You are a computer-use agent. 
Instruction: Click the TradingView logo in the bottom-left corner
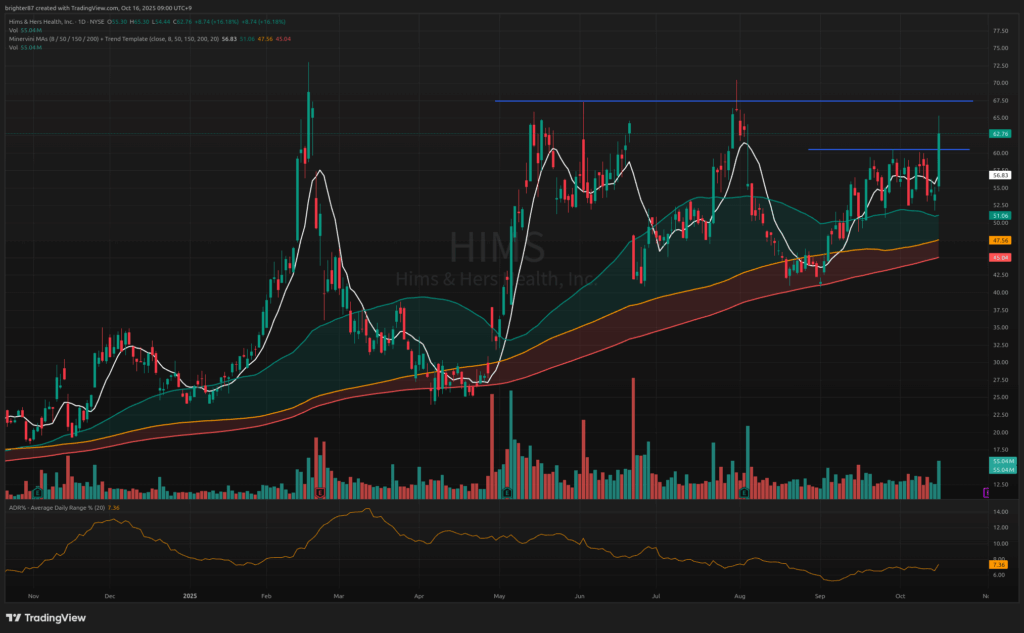[50, 617]
